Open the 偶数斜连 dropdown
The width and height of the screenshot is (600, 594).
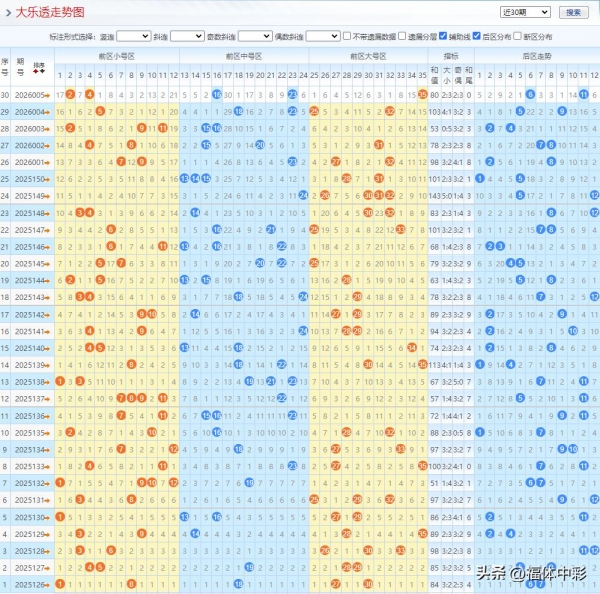click(322, 36)
